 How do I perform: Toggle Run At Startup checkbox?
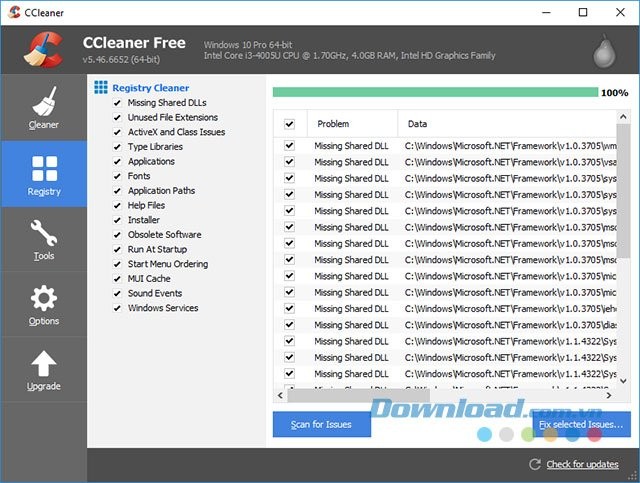click(x=117, y=249)
